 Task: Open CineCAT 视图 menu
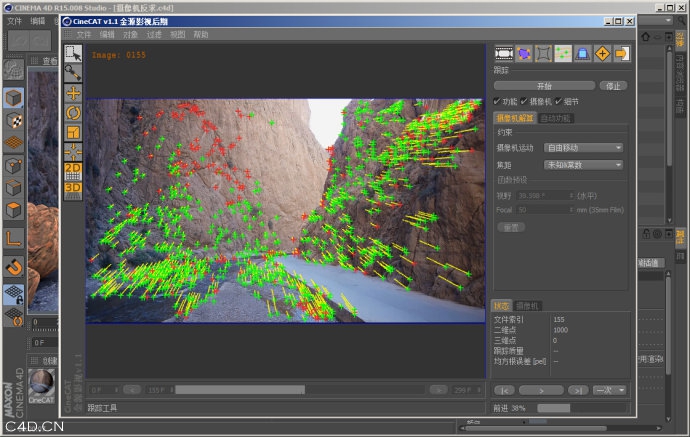pos(177,35)
